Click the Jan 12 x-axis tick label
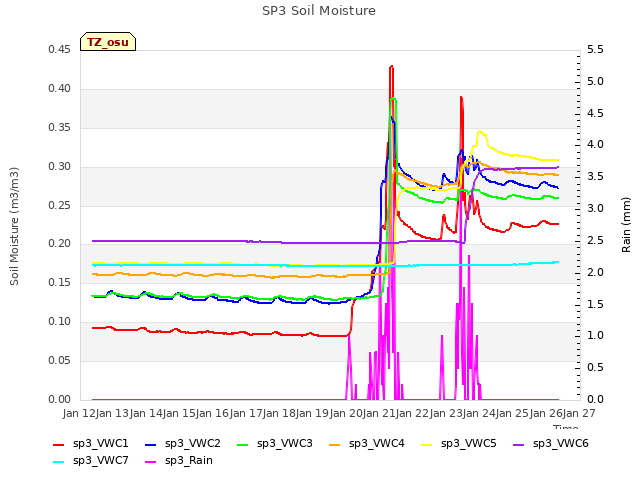 (x=80, y=413)
